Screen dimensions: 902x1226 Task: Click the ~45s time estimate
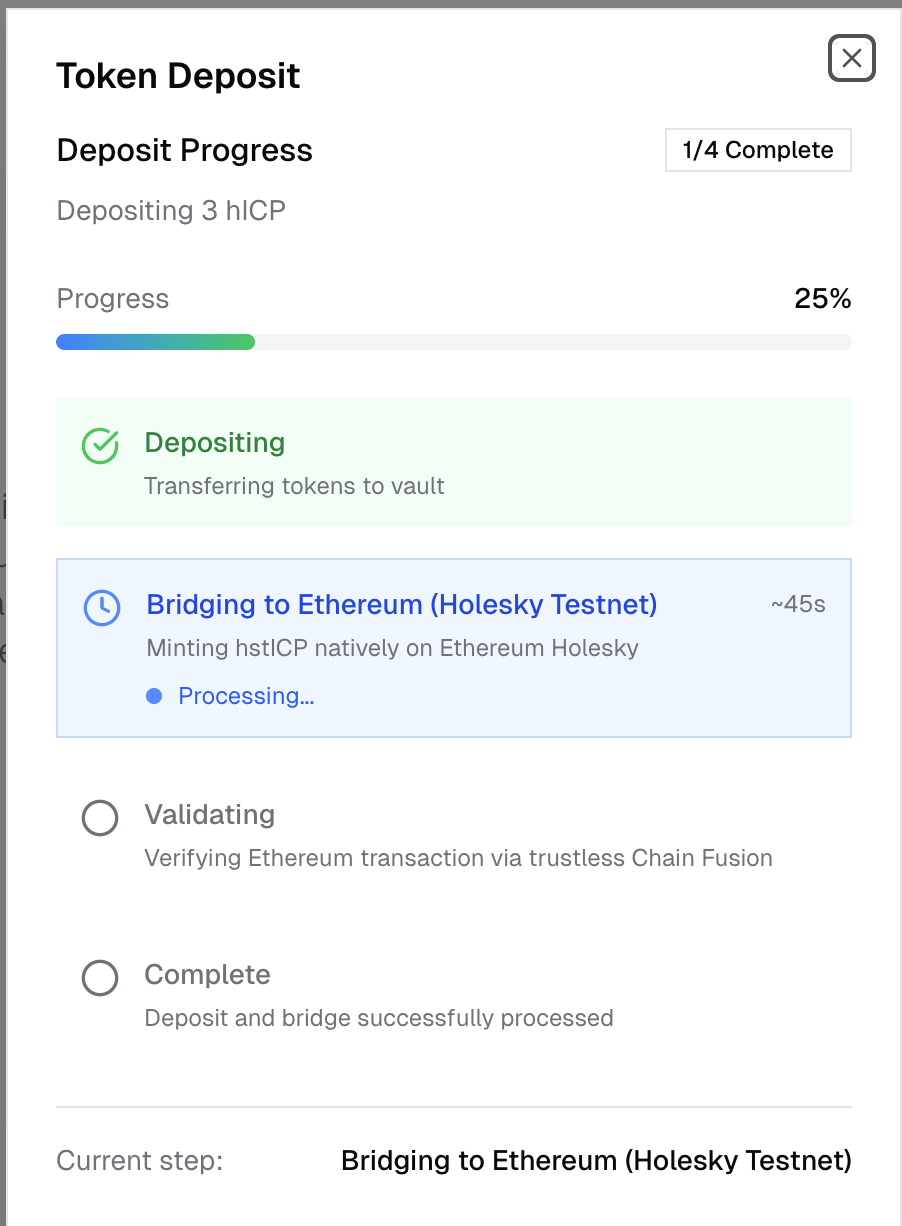point(797,604)
